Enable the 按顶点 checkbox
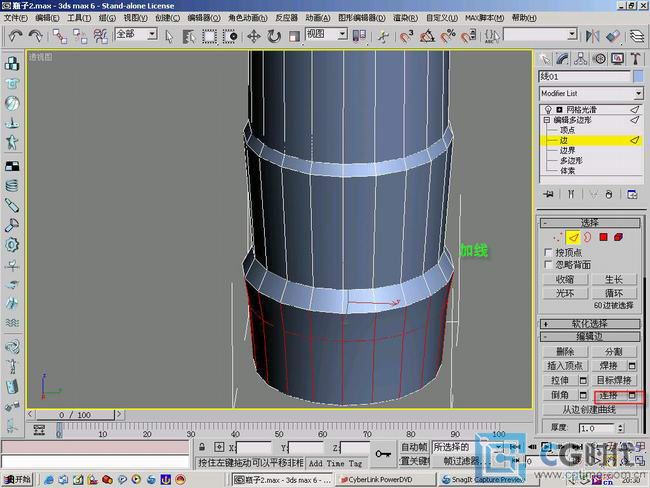 tap(548, 252)
